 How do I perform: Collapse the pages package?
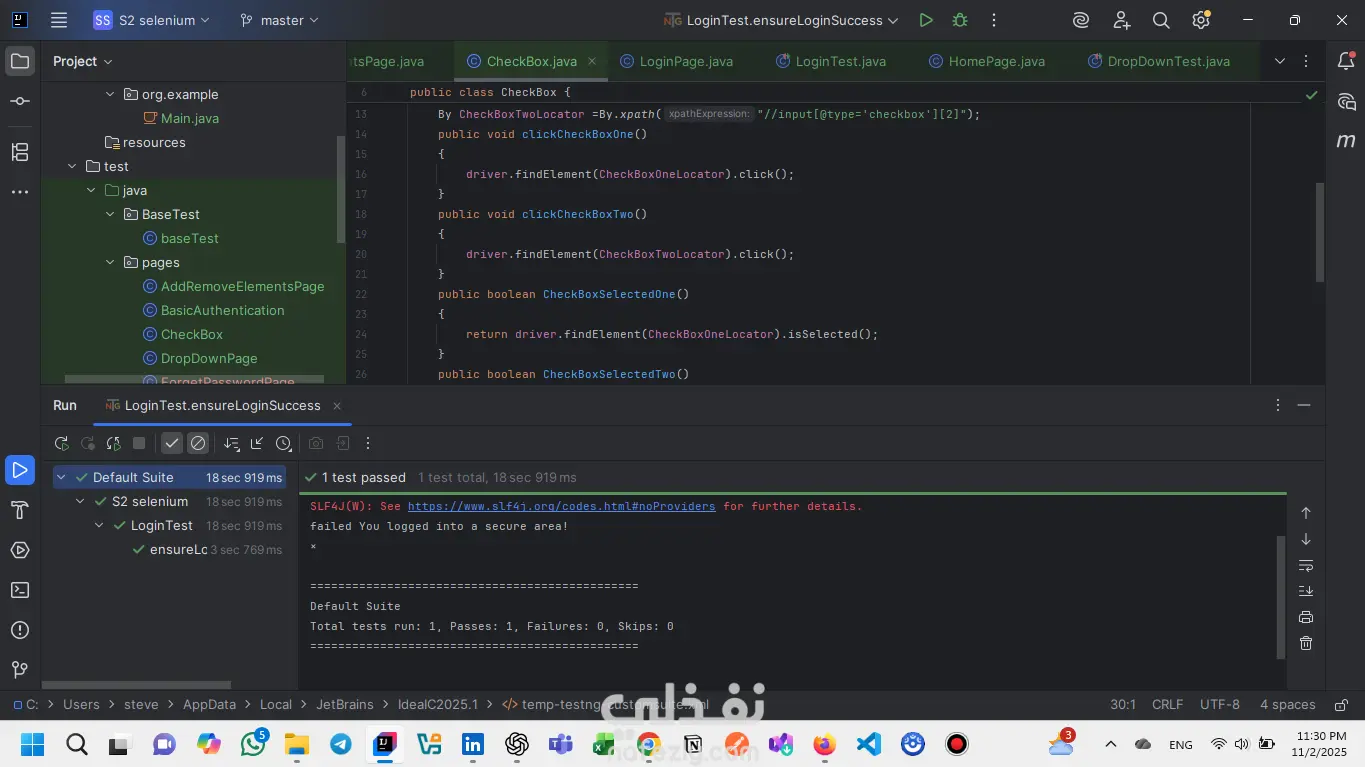tap(110, 262)
